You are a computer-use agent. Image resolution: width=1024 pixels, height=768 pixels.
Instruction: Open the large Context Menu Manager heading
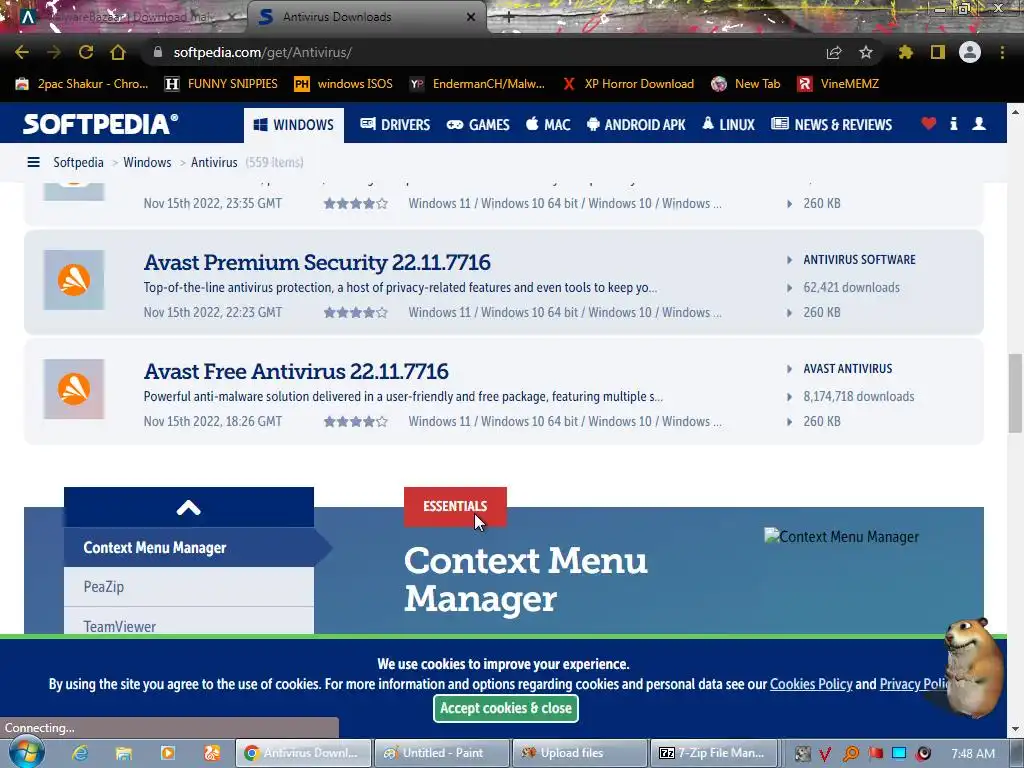[526, 579]
